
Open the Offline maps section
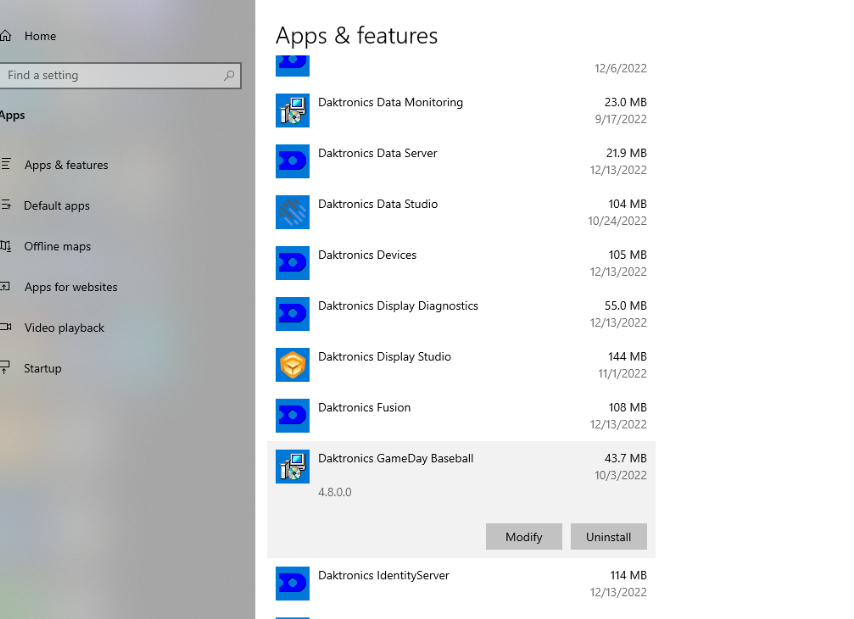[x=57, y=247]
